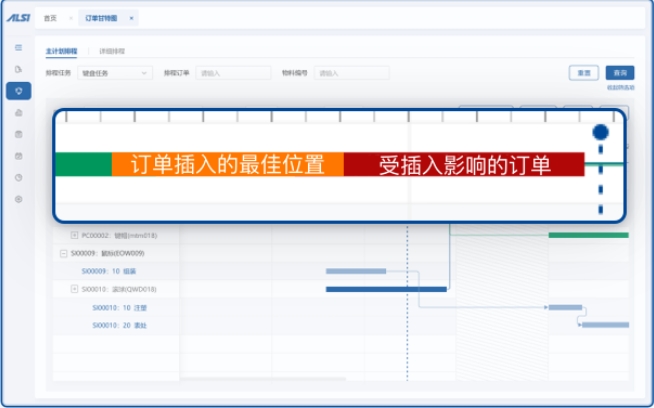
Task: Click the blue timeline marker dot
Action: click(x=600, y=132)
